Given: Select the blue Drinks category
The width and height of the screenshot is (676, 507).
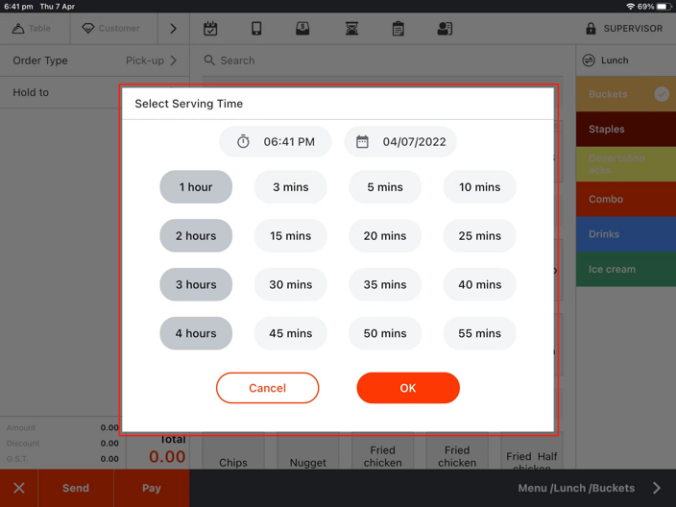Looking at the screenshot, I should click(x=625, y=234).
